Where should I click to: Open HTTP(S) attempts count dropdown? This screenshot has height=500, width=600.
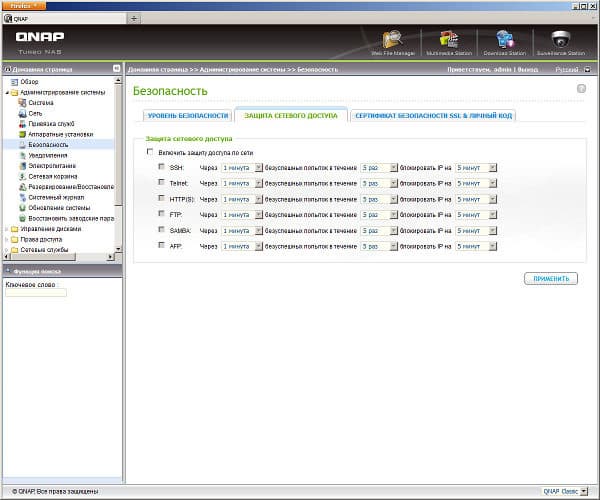379,199
